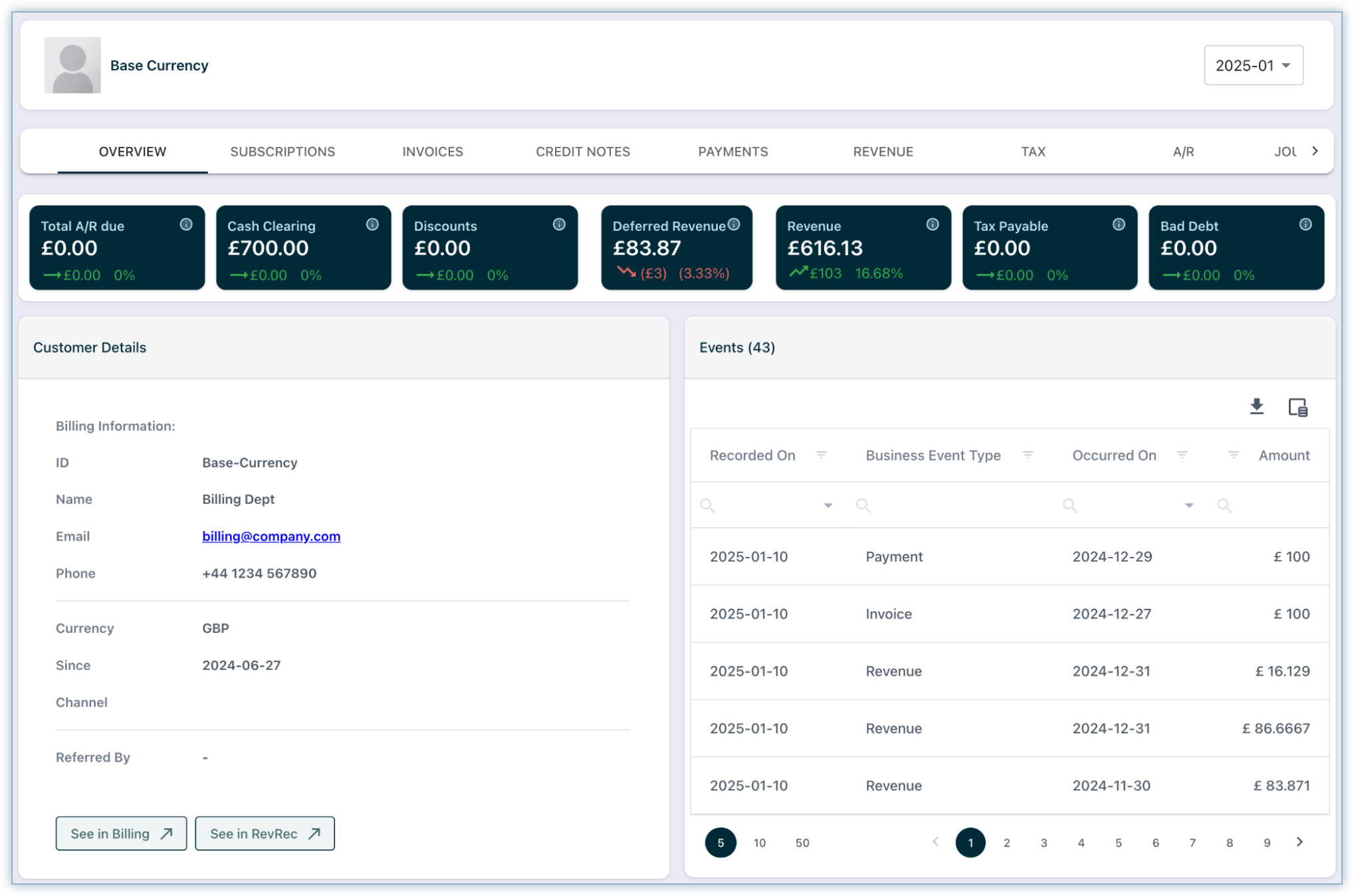Open the billing@company.com email link

(x=271, y=536)
